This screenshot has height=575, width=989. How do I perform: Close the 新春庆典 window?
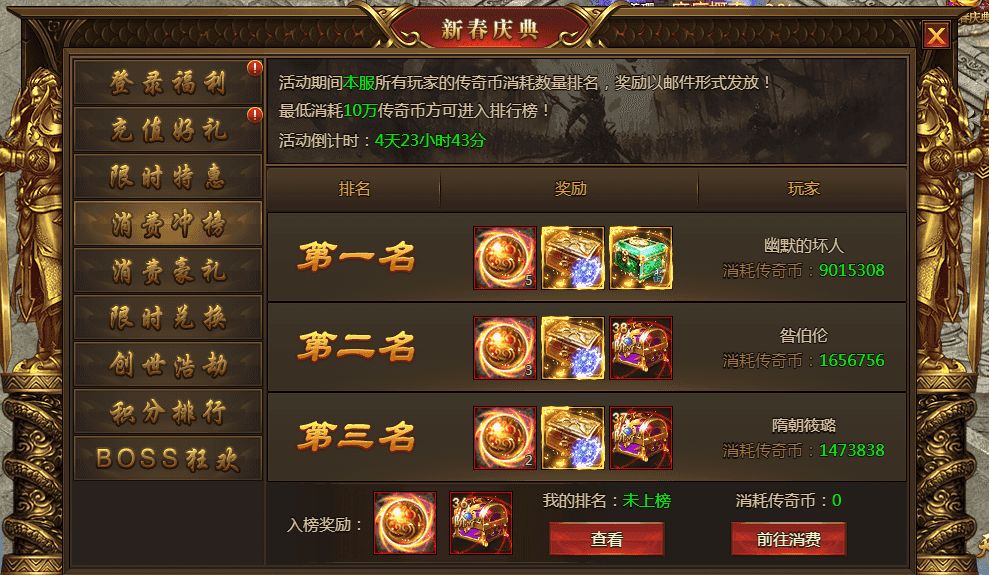pyautogui.click(x=936, y=35)
